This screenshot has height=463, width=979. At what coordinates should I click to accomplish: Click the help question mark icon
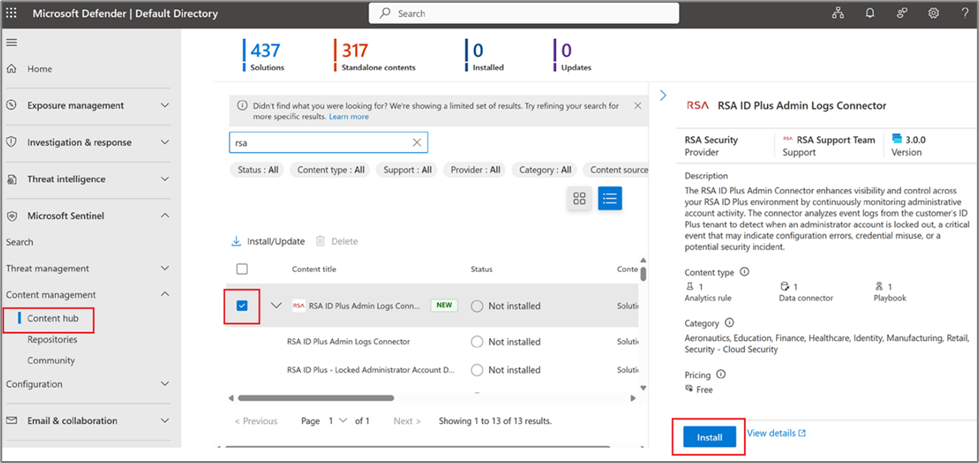[964, 13]
